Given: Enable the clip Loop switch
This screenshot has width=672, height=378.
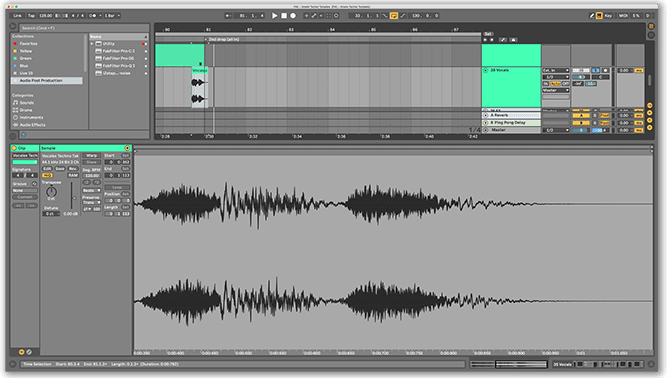Looking at the screenshot, I should tap(117, 187).
